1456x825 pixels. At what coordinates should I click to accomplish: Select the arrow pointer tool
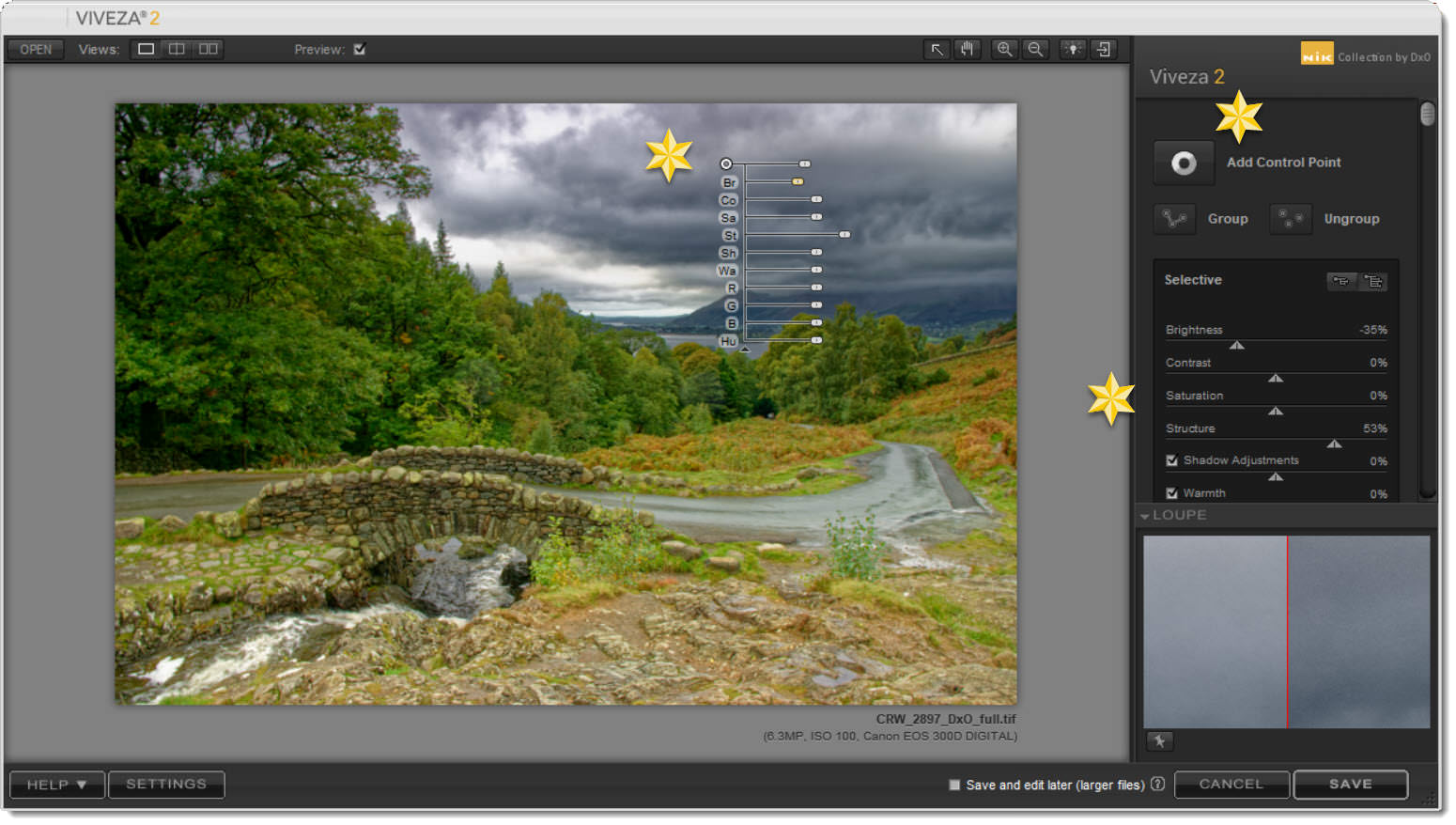coord(937,50)
